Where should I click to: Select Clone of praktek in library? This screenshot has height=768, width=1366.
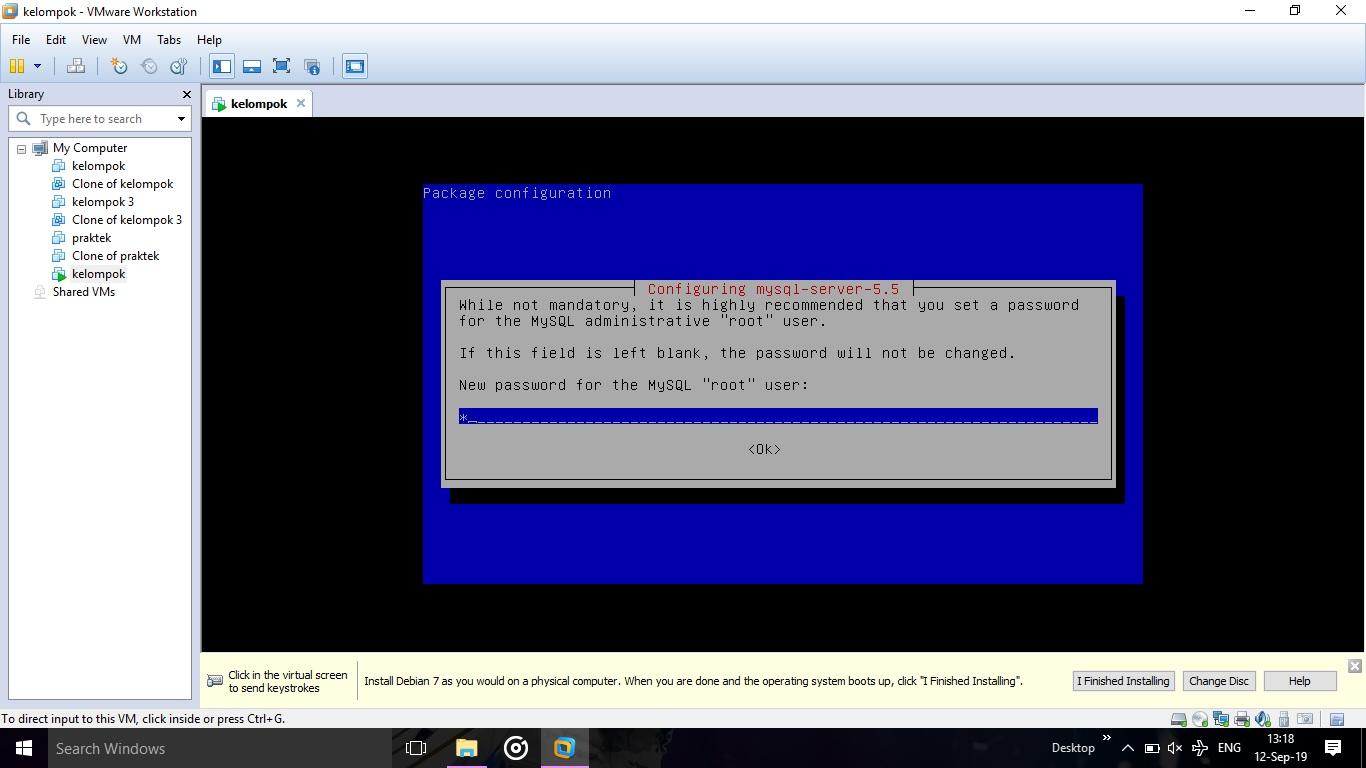115,256
